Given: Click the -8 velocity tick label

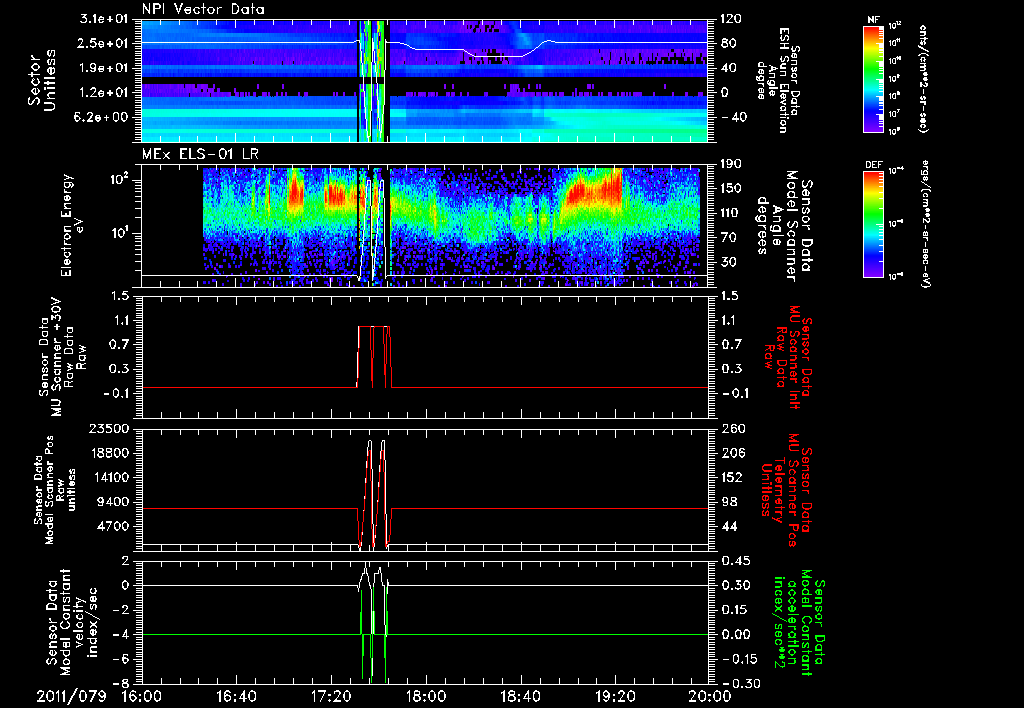Looking at the screenshot, I should pos(121,684).
